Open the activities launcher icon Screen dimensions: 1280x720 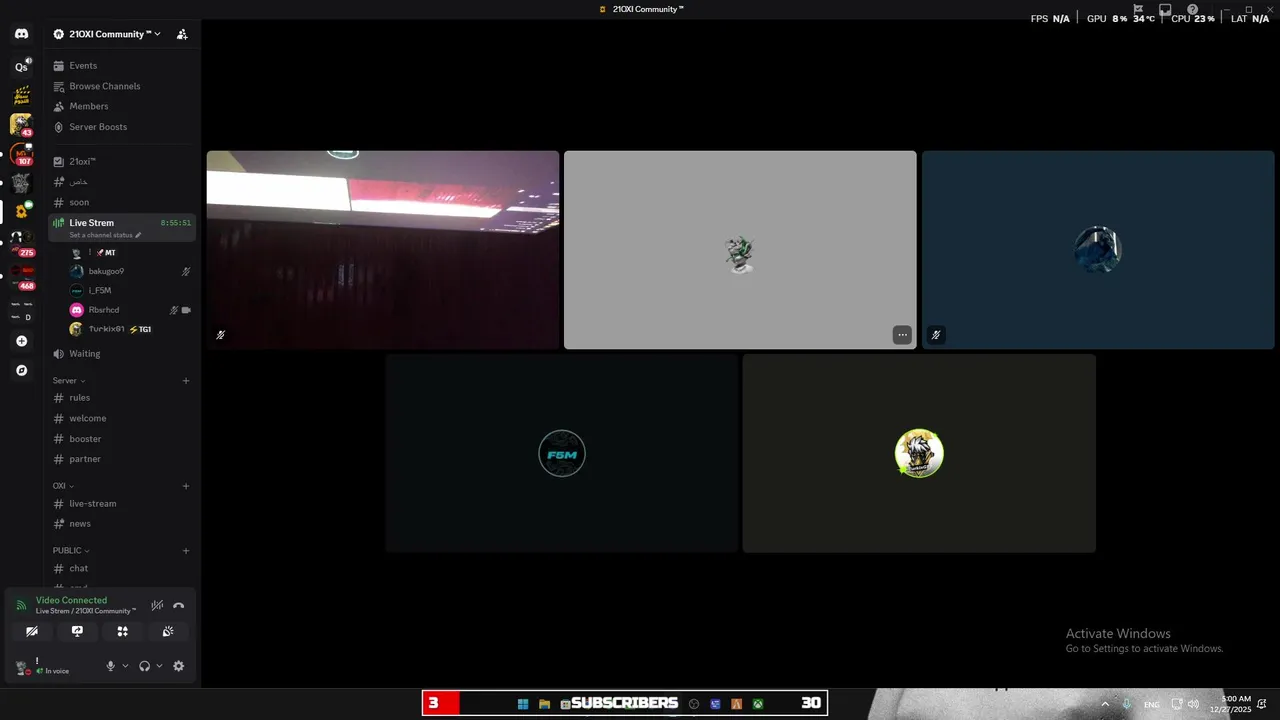click(122, 631)
